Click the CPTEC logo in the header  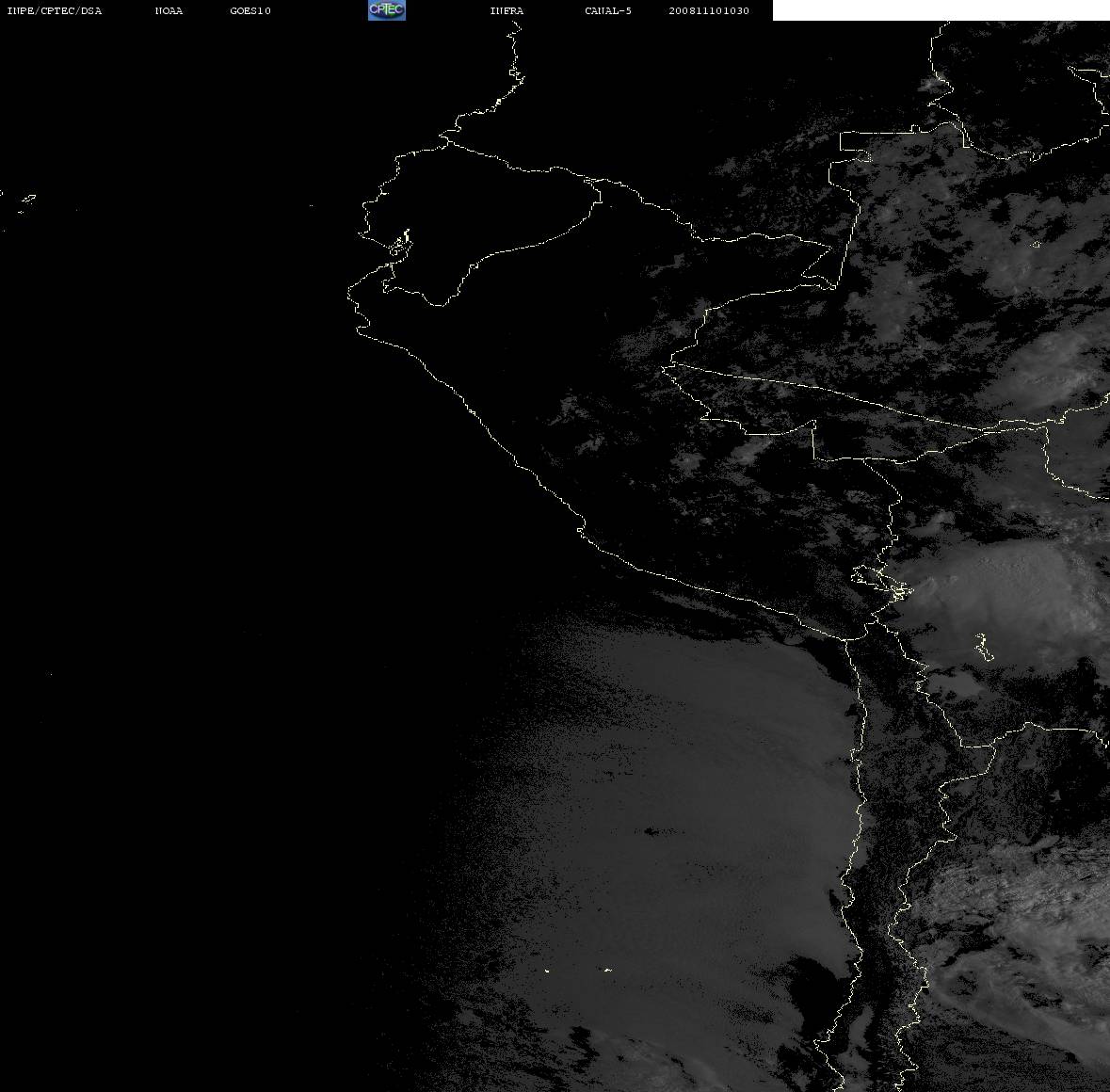[x=387, y=10]
